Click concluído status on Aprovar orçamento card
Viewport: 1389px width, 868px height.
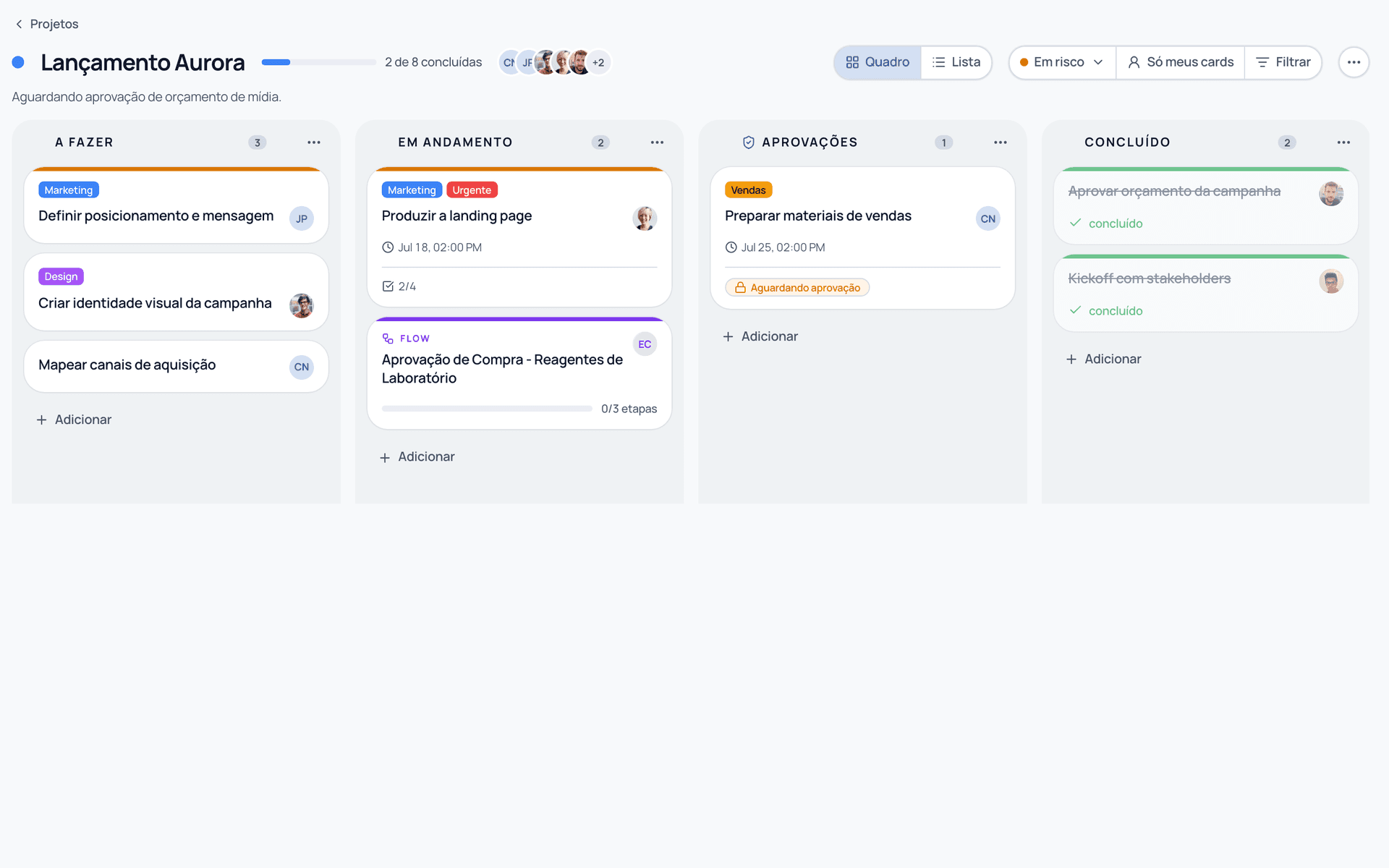tap(1106, 224)
